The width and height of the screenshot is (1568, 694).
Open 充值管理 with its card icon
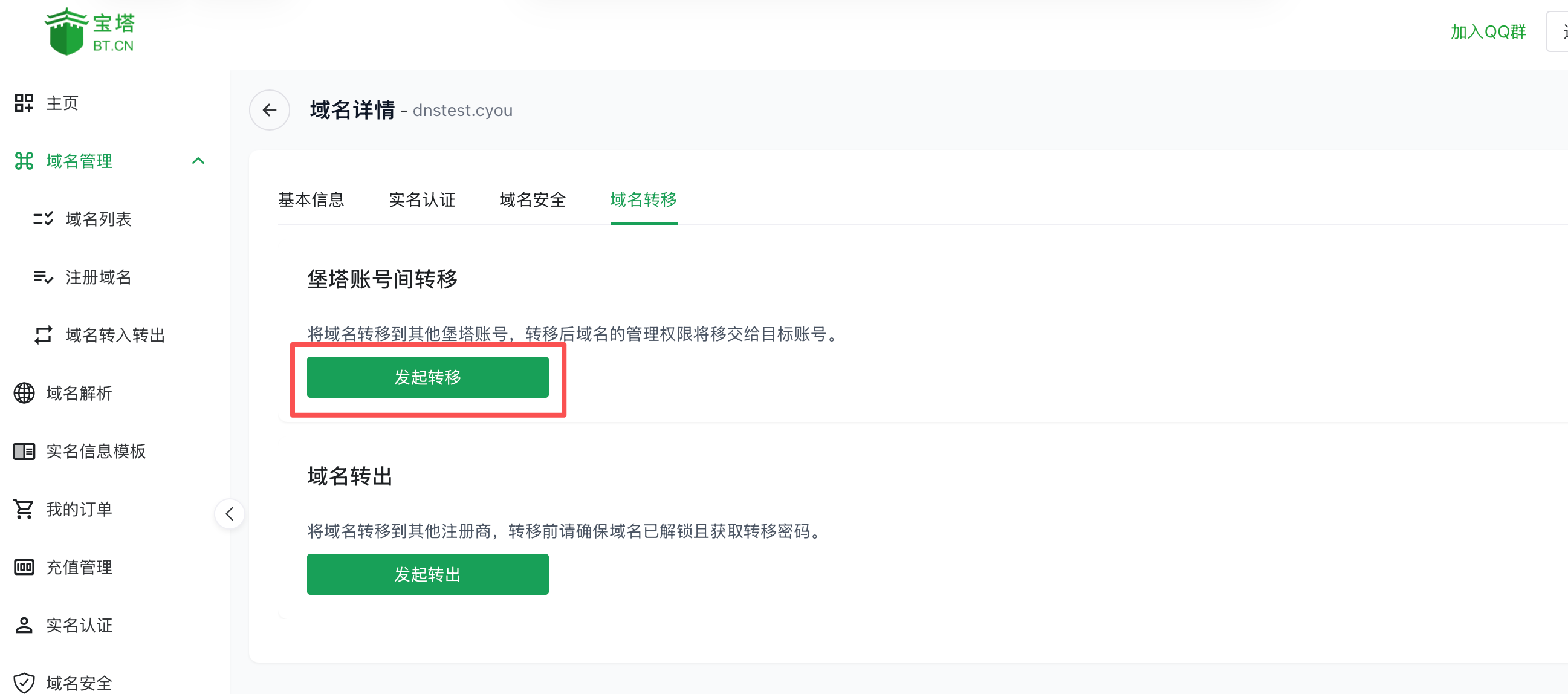click(23, 567)
